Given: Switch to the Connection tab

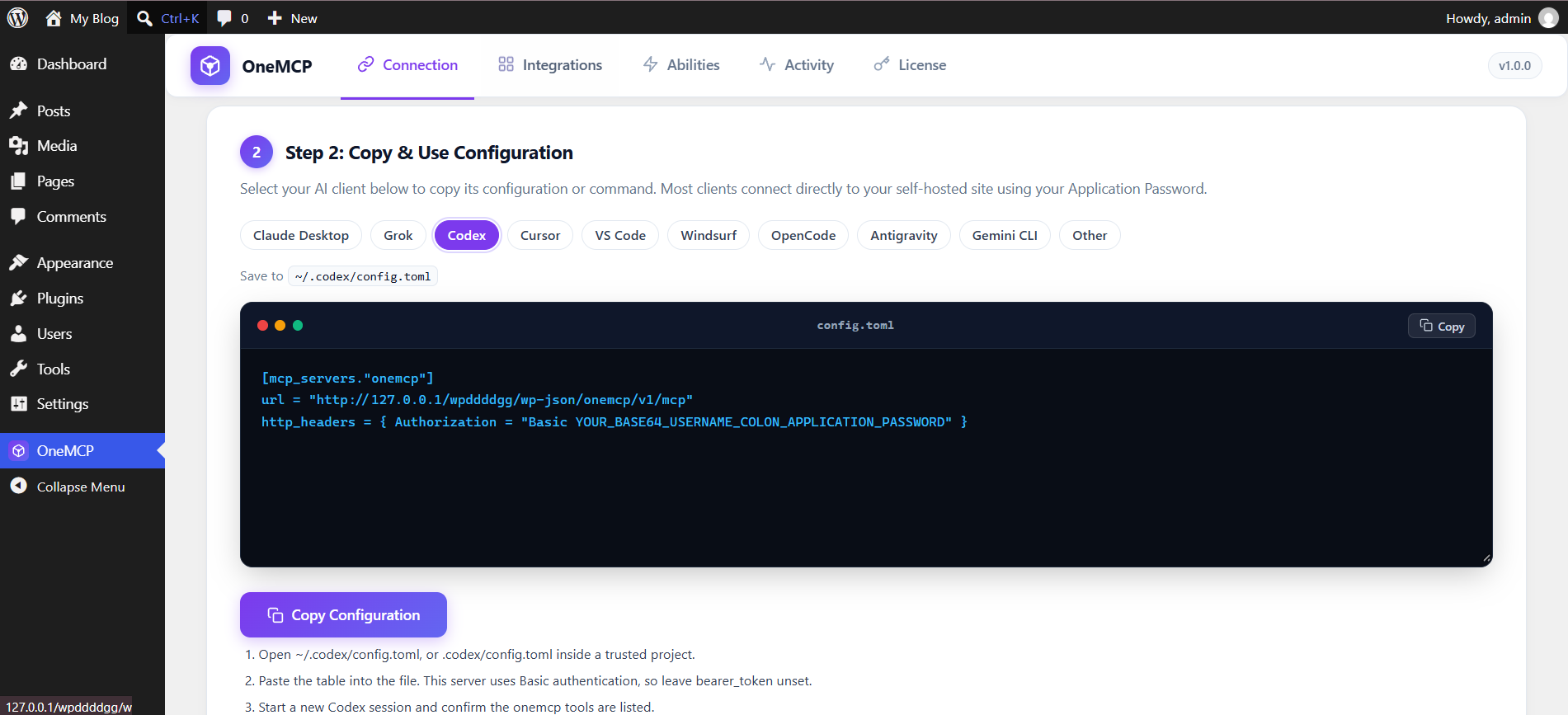Looking at the screenshot, I should [x=407, y=65].
